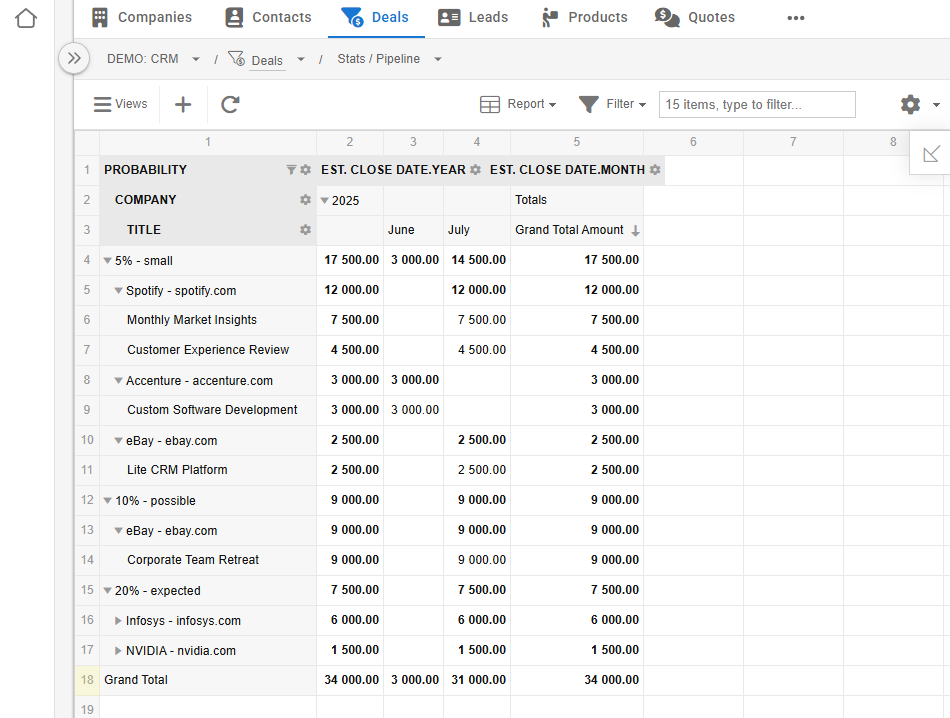Open the Quotes tab
This screenshot has height=718, width=950.
(695, 18)
